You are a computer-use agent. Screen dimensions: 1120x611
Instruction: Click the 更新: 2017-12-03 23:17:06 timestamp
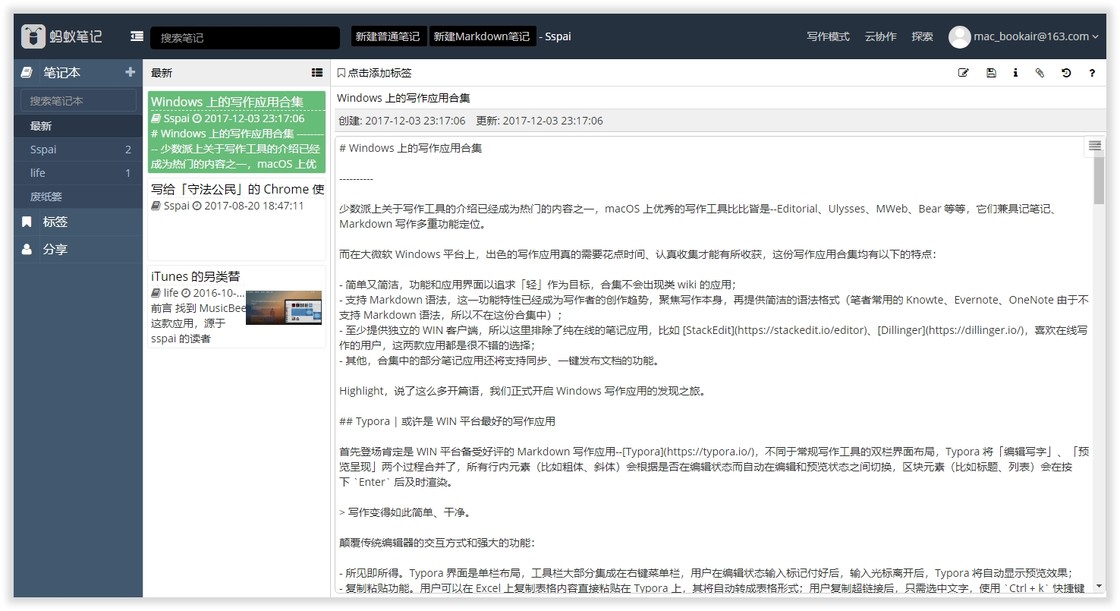click(539, 121)
